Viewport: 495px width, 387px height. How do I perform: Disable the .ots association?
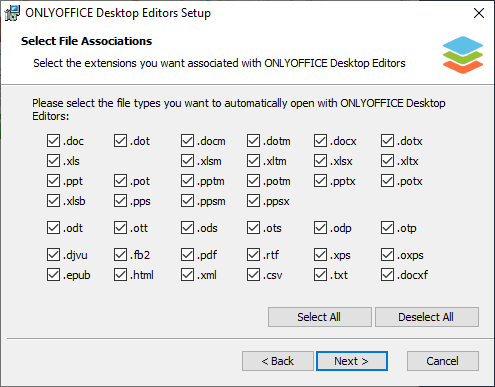point(253,228)
